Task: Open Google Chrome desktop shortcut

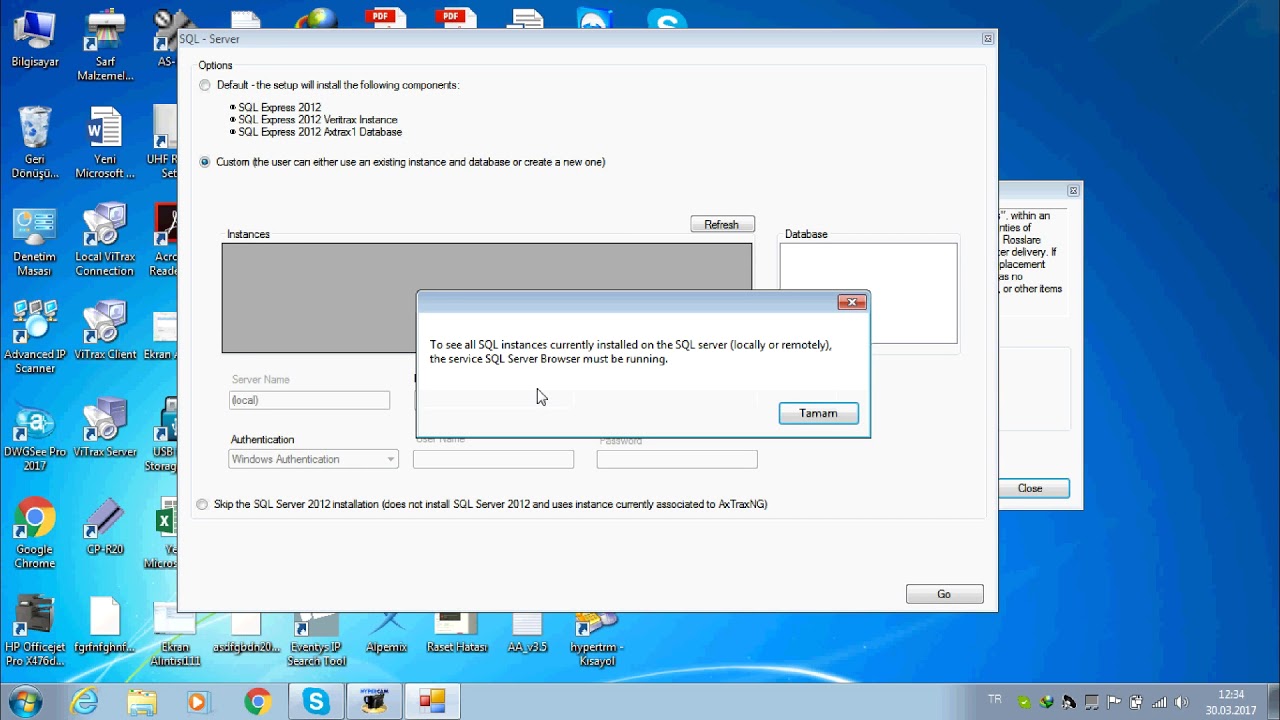Action: coord(35,533)
